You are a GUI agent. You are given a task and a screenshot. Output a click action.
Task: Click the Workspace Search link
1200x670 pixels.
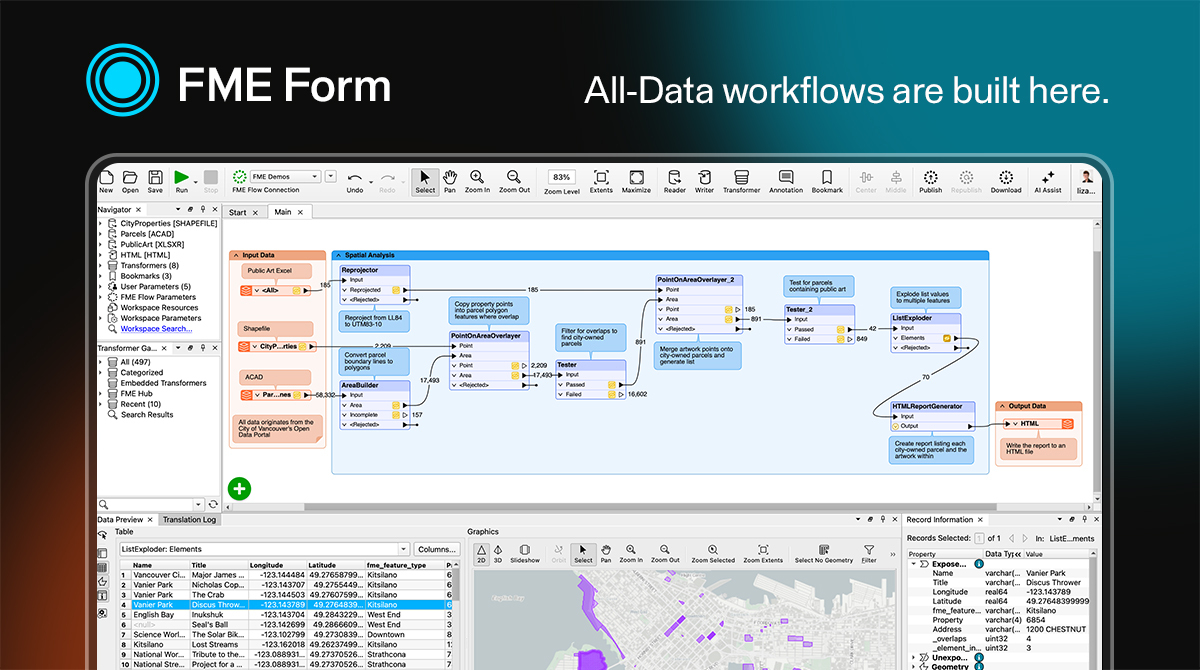(157, 328)
